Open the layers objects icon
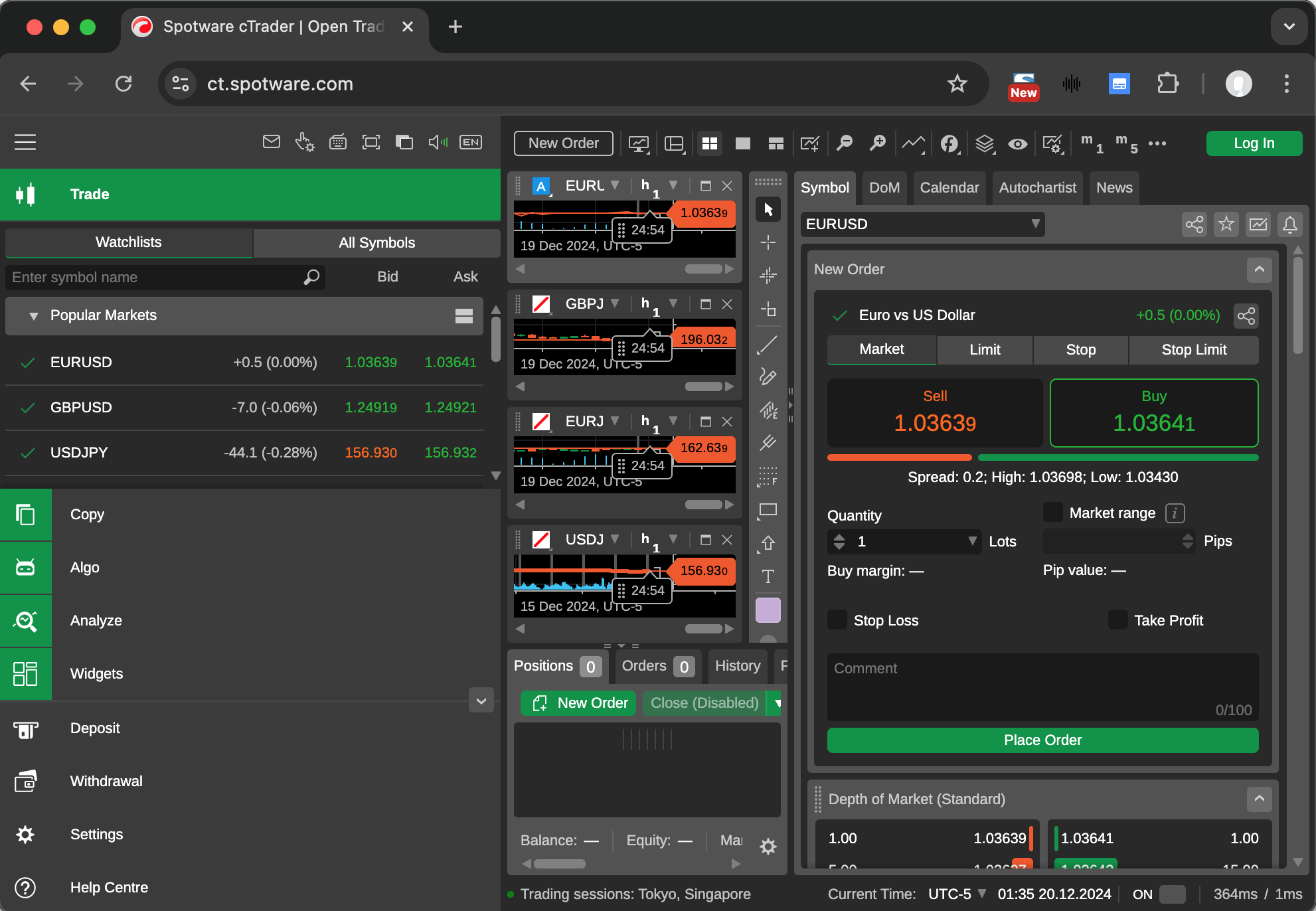This screenshot has width=1316, height=911. point(985,143)
